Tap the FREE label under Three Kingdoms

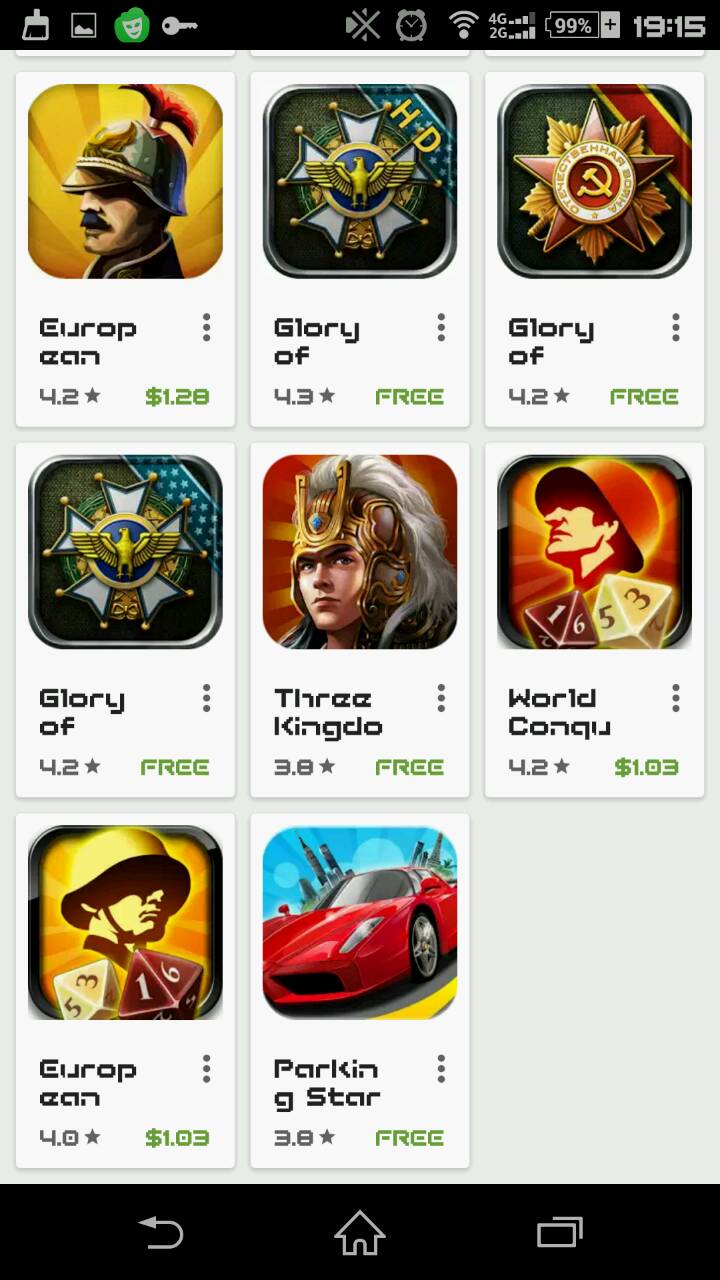click(410, 767)
